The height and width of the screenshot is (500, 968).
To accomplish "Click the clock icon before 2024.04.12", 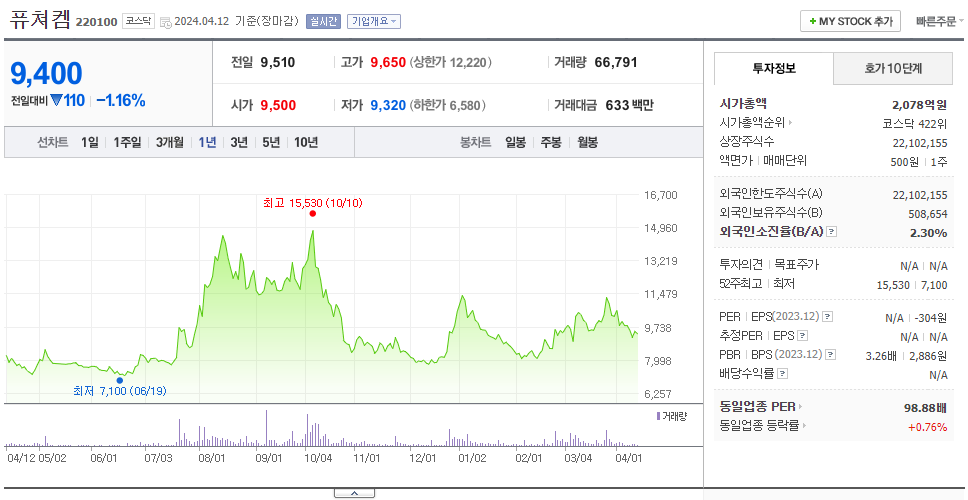I will (165, 22).
